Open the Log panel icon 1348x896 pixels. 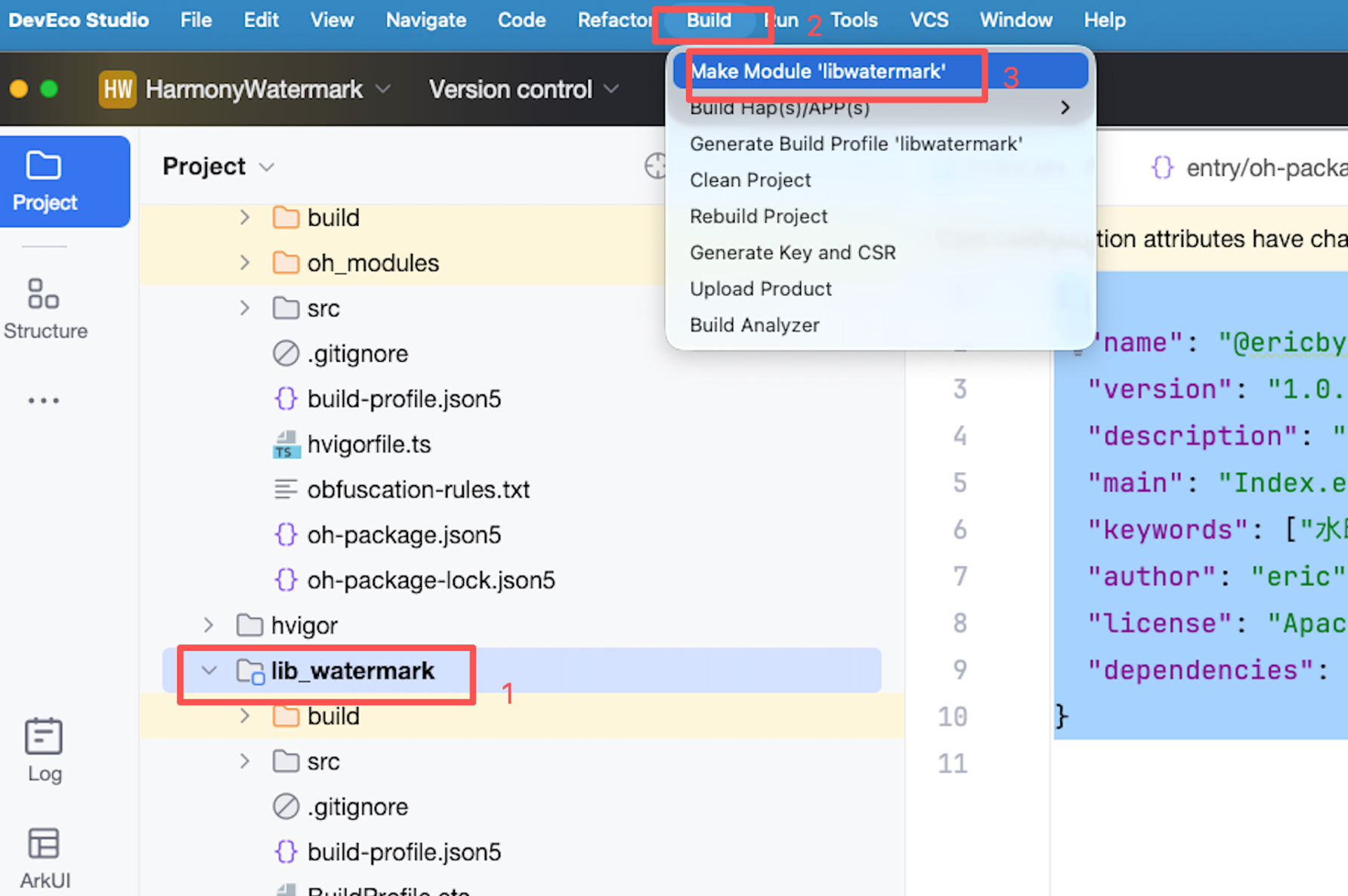[44, 751]
